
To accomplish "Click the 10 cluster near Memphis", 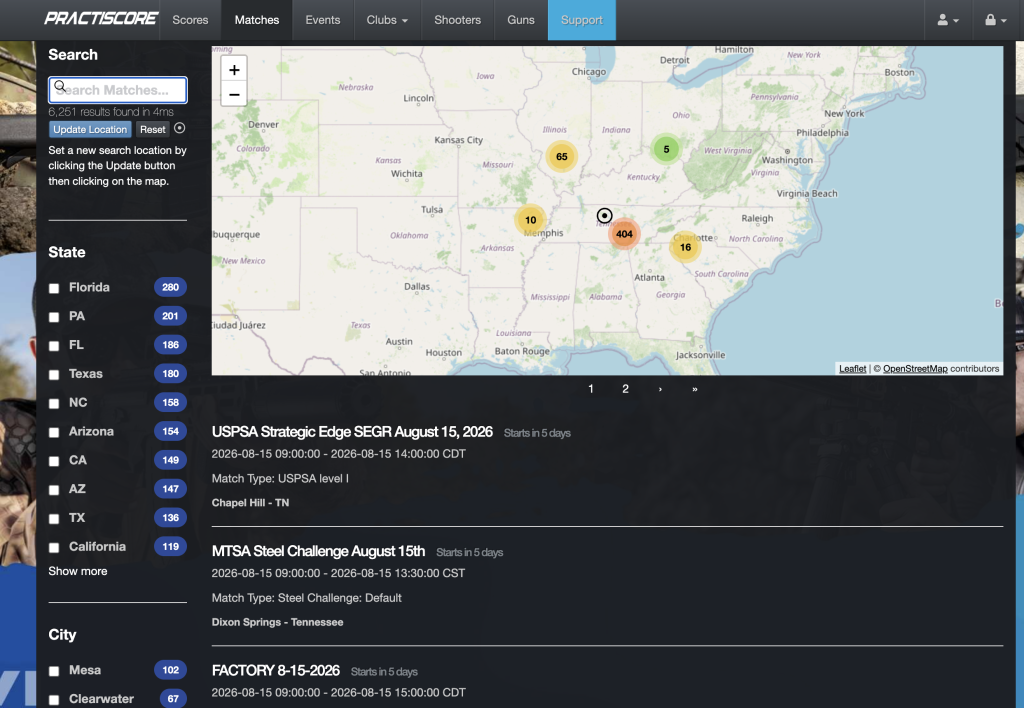I will point(530,220).
